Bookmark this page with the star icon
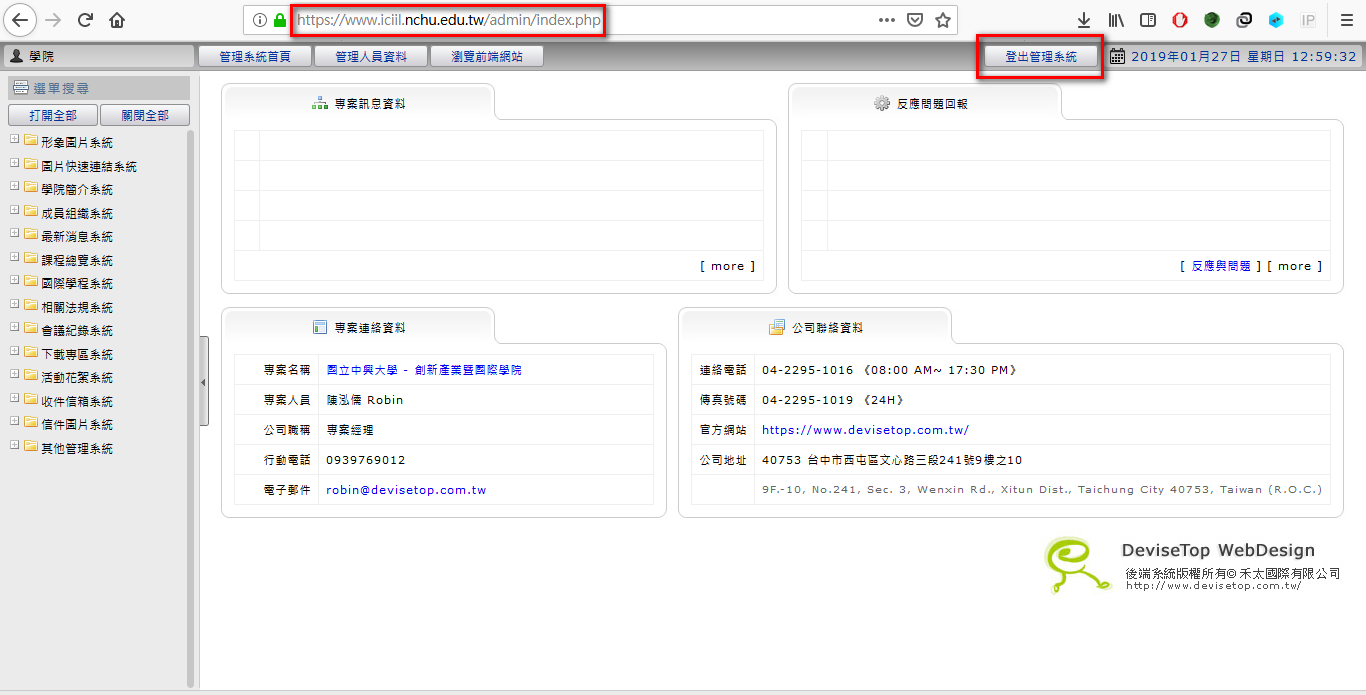 pos(942,20)
